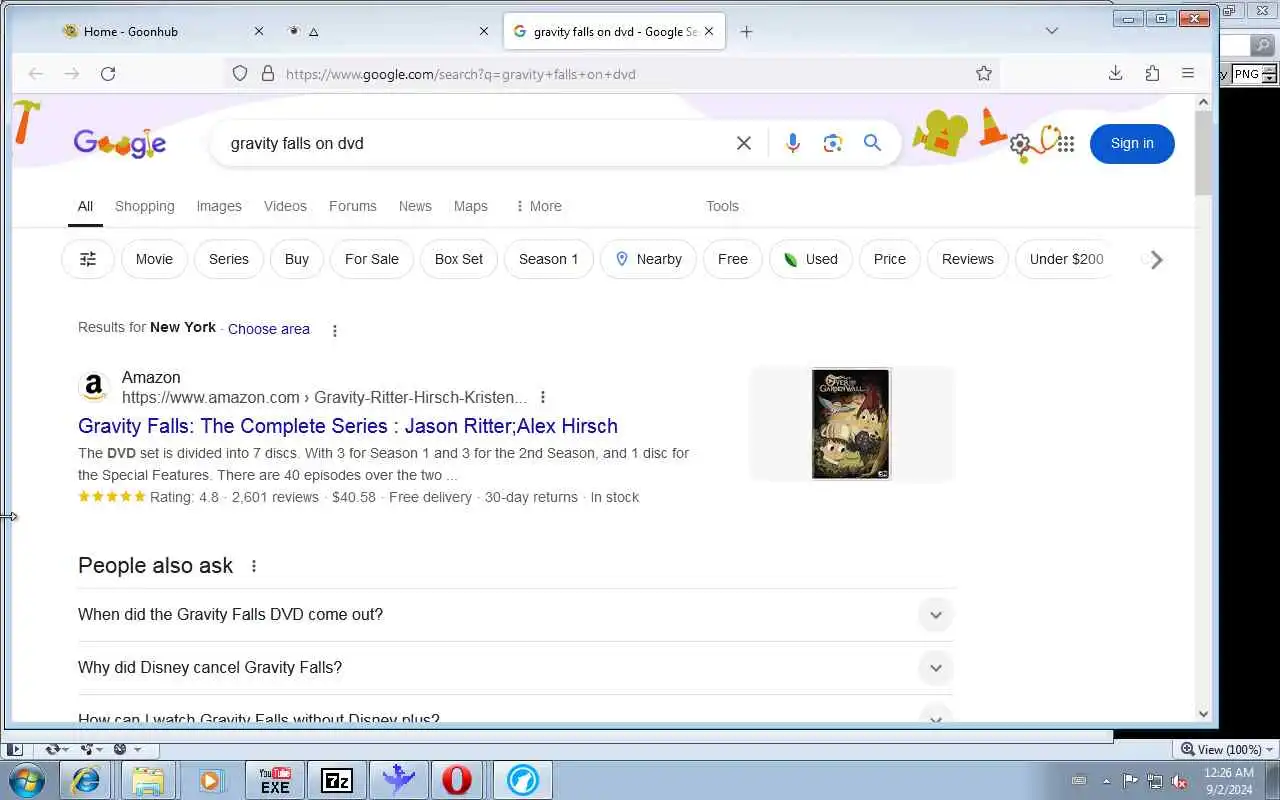Screen dimensions: 1280x800
Task: Click the page vertical scrollbar thumb
Action: [1203, 152]
